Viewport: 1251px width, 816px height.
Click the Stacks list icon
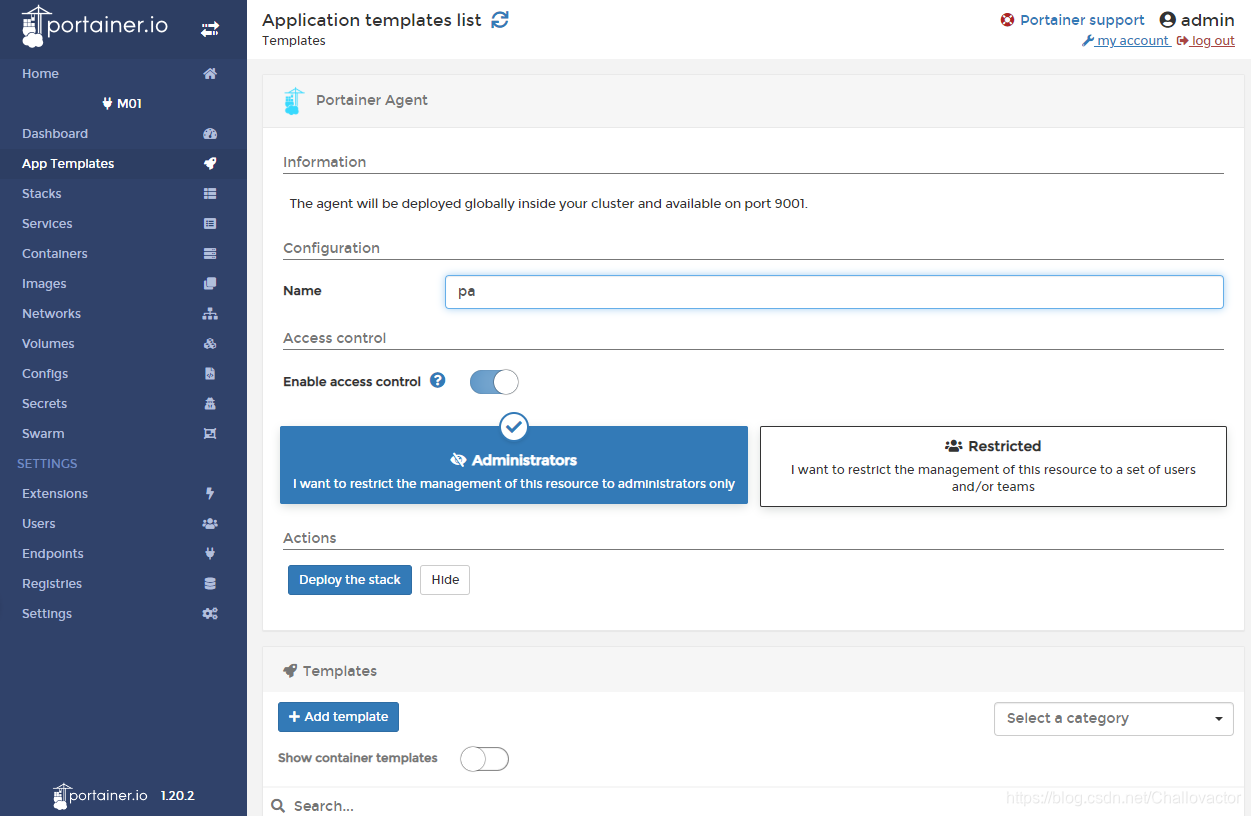click(210, 193)
